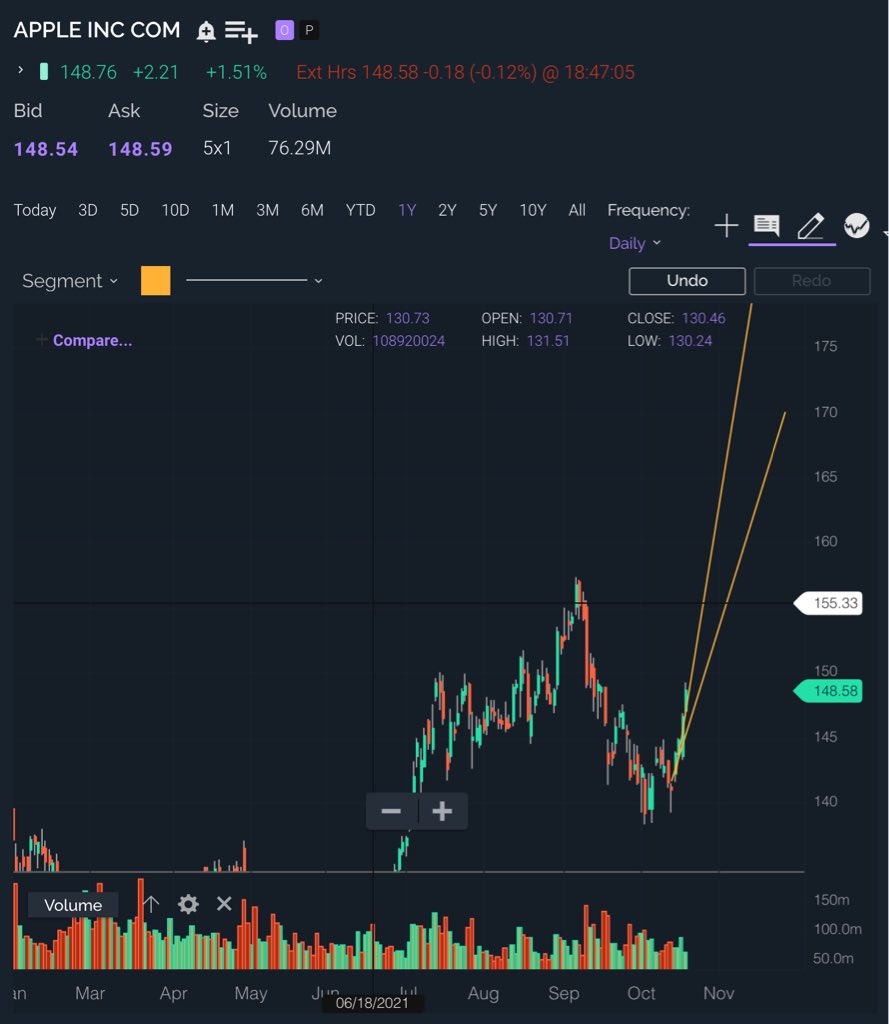Select the 5Y time range
The height and width of the screenshot is (1024, 889).
point(488,210)
